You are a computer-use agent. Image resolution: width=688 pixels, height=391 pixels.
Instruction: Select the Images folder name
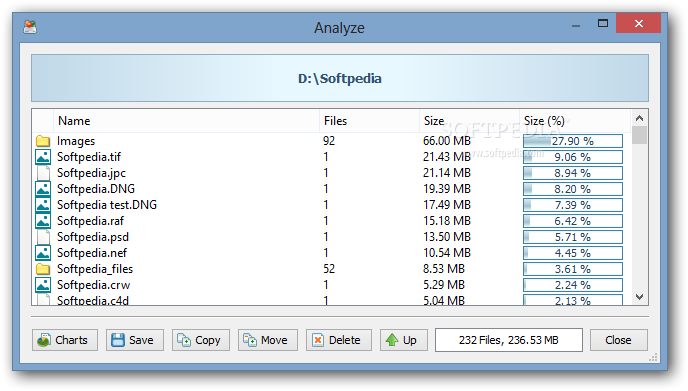pos(76,141)
